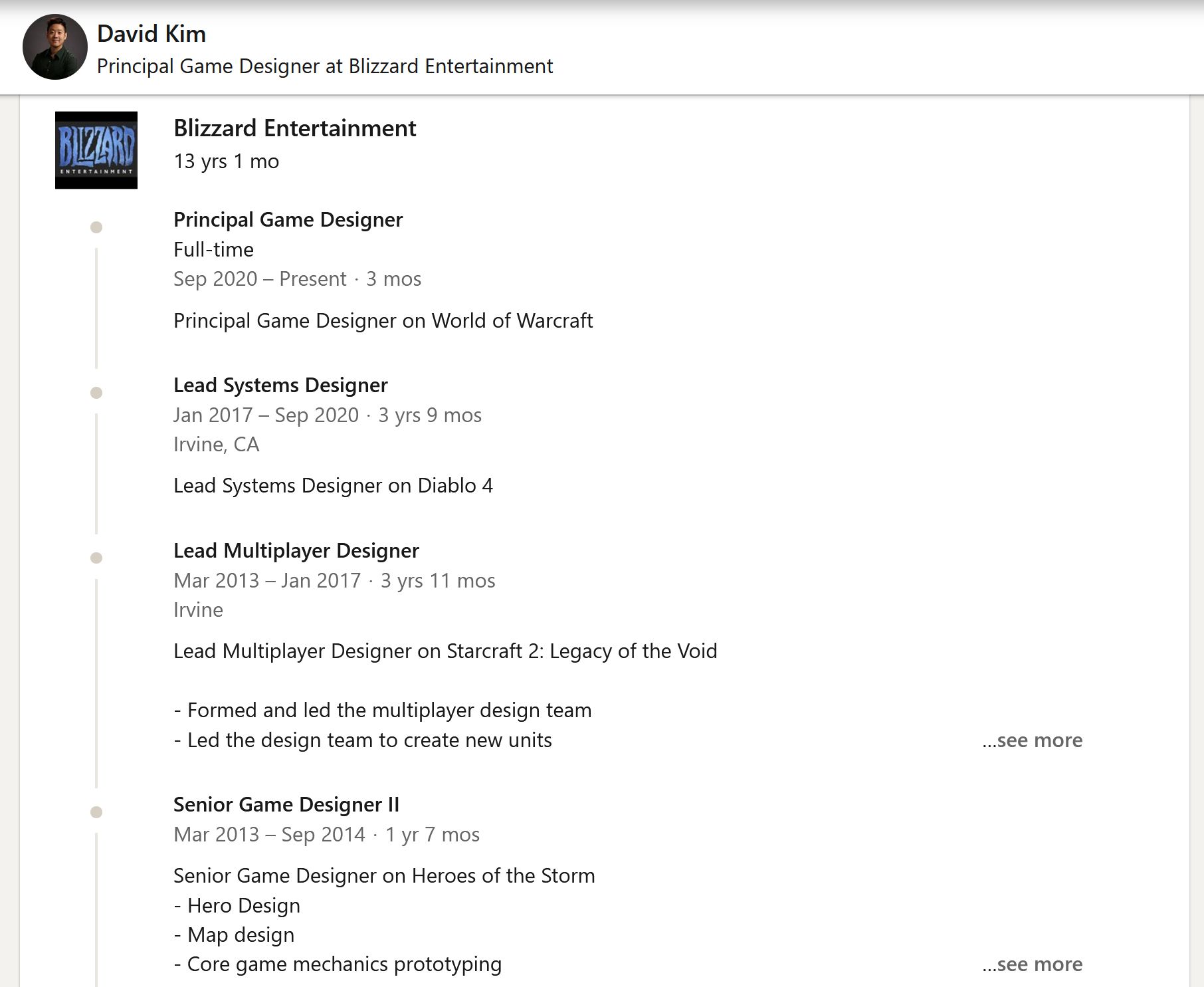Screen dimensions: 1204x987
Task: Click timeline dot beside Senior Game Designer II
Action: (96, 812)
